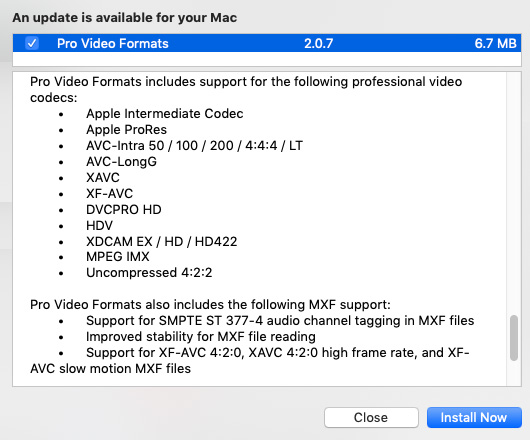Click the XDCAM EX / HD / HD422 line
This screenshot has width=530, height=440.
click(162, 242)
